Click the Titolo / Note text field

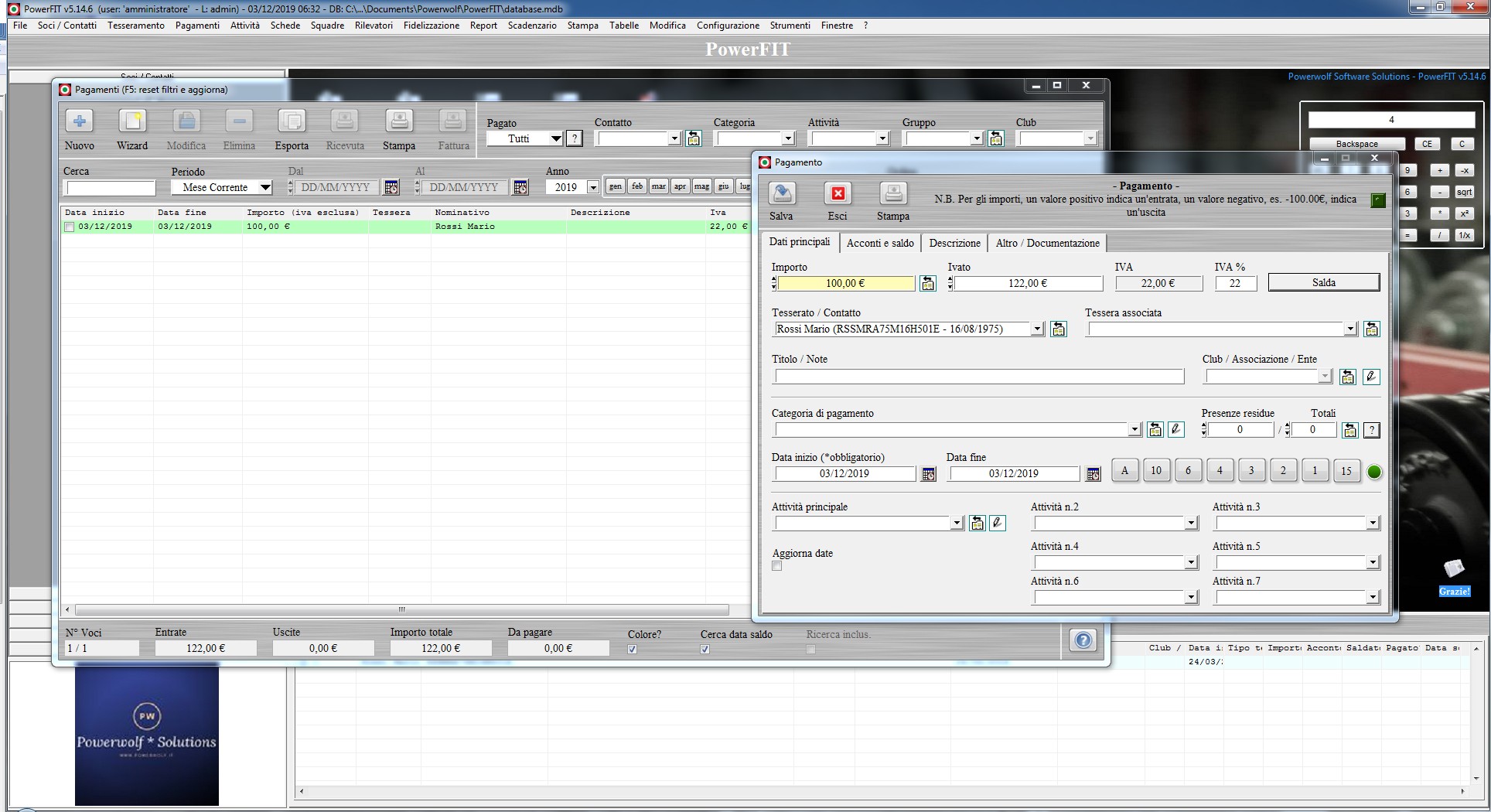pos(979,377)
